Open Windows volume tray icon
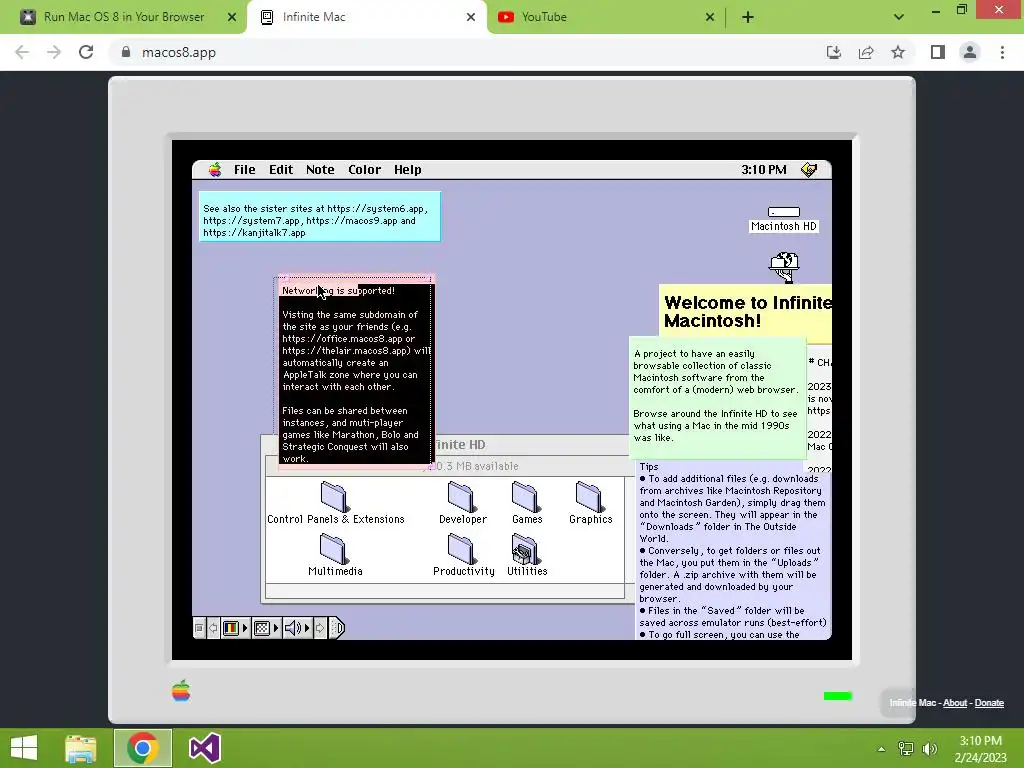 pos(930,749)
